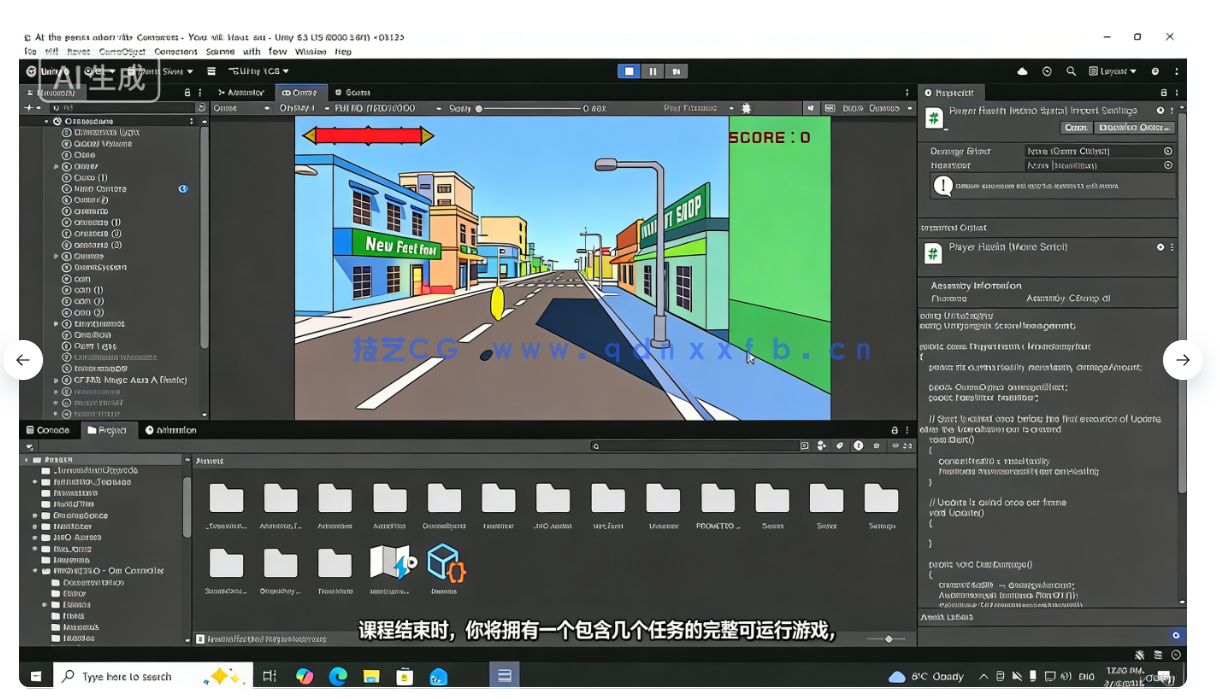
Task: Click the Open button in the script Import Settings
Action: point(1076,128)
